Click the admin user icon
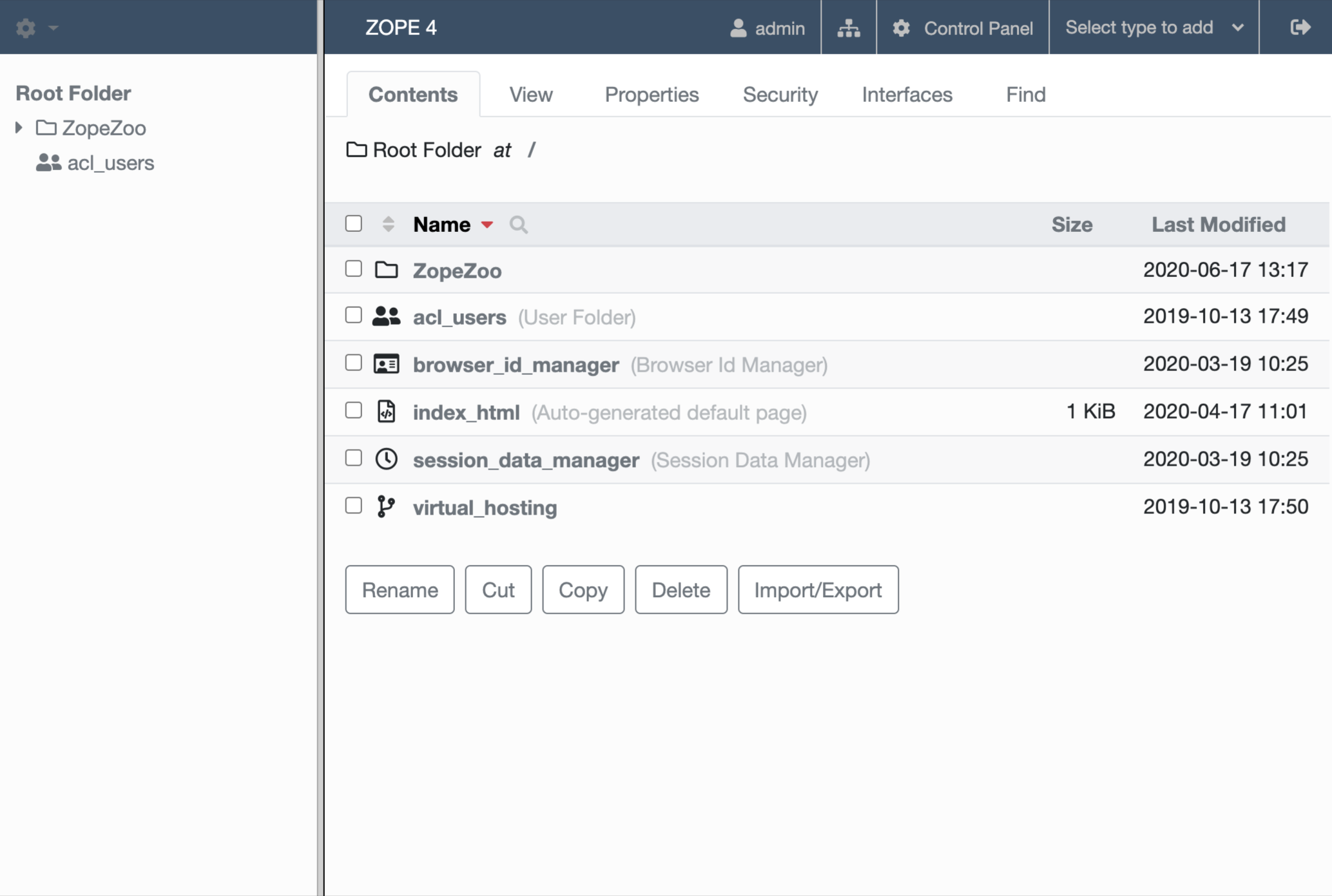This screenshot has width=1332, height=896. pyautogui.click(x=738, y=28)
